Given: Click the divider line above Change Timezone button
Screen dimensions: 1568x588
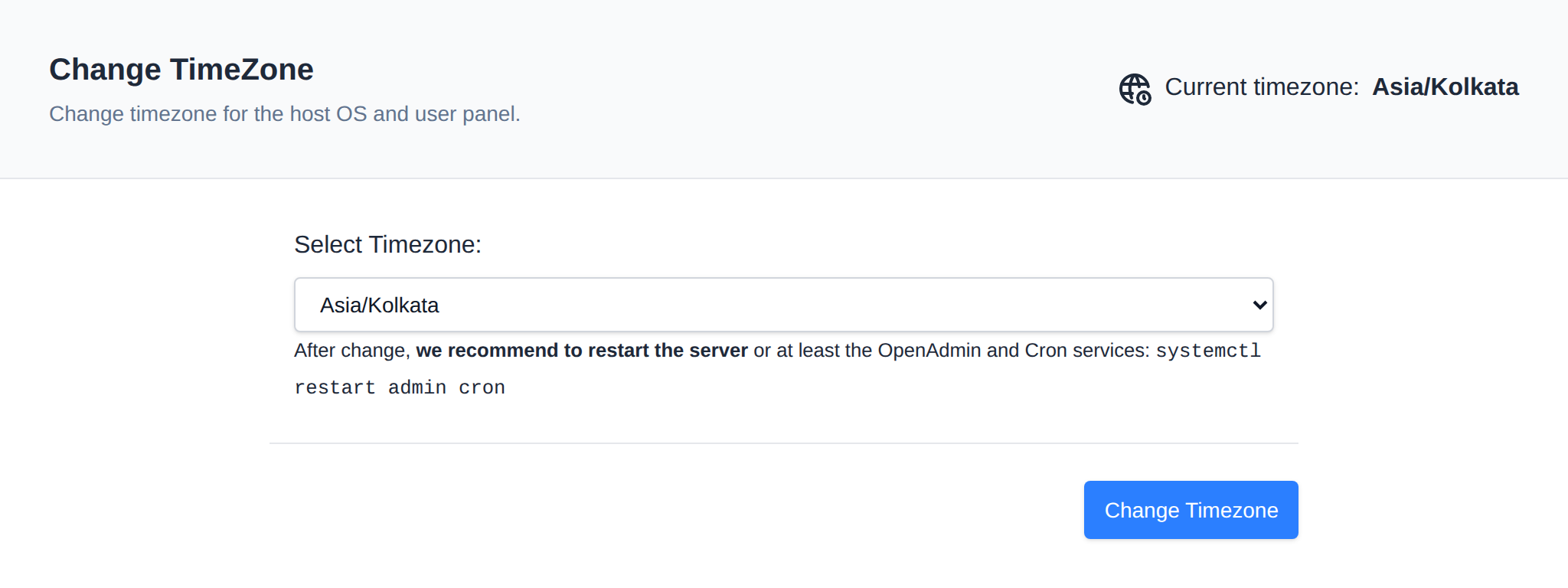Looking at the screenshot, I should click(x=783, y=443).
